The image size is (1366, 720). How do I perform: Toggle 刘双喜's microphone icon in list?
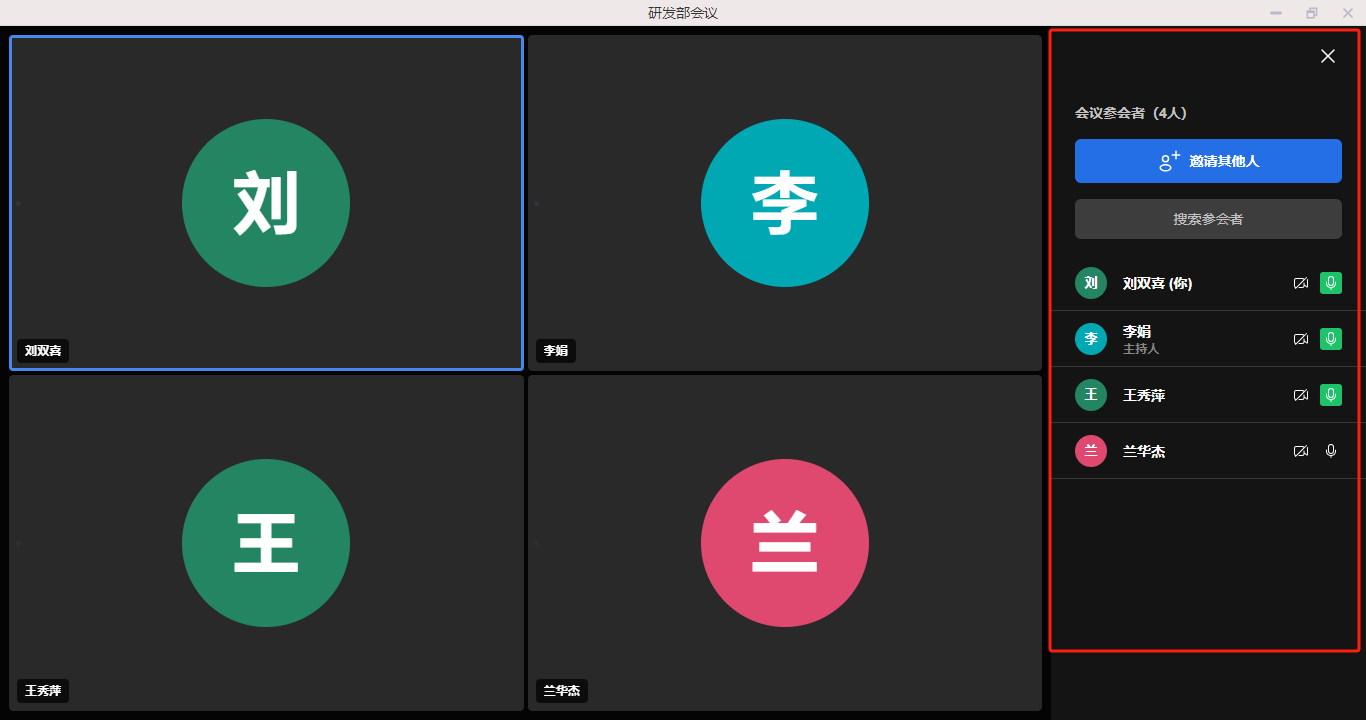pos(1330,283)
